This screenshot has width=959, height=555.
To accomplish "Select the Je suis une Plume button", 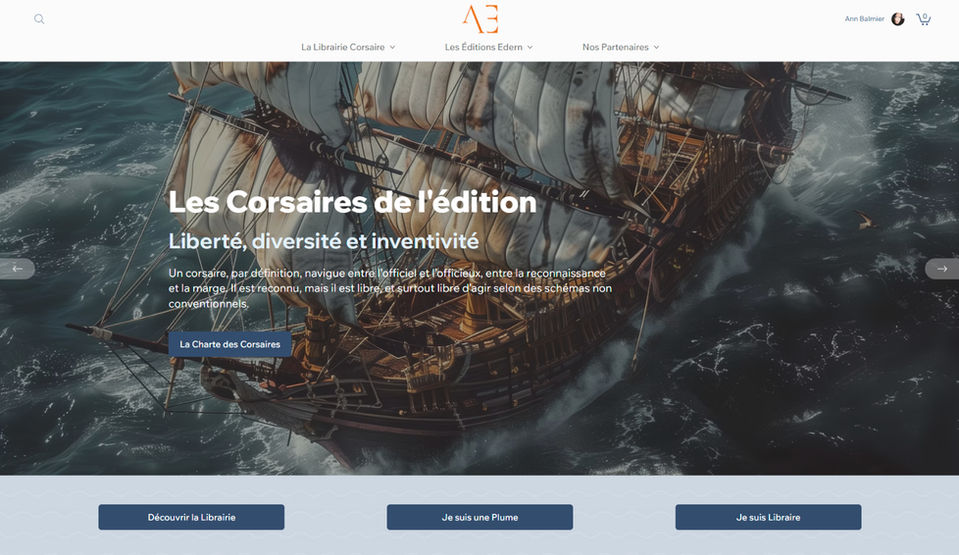I will 480,517.
